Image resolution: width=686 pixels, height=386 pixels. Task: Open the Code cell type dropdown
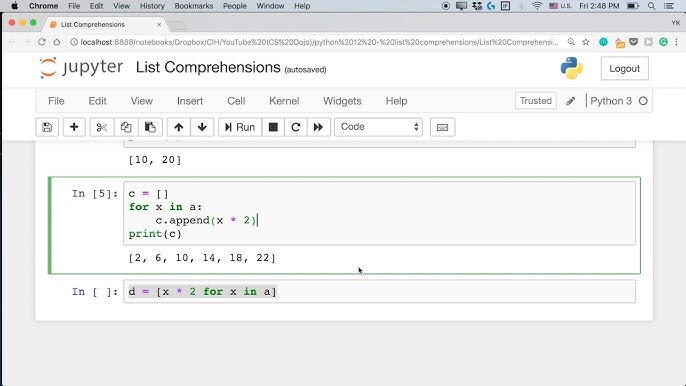[x=378, y=127]
